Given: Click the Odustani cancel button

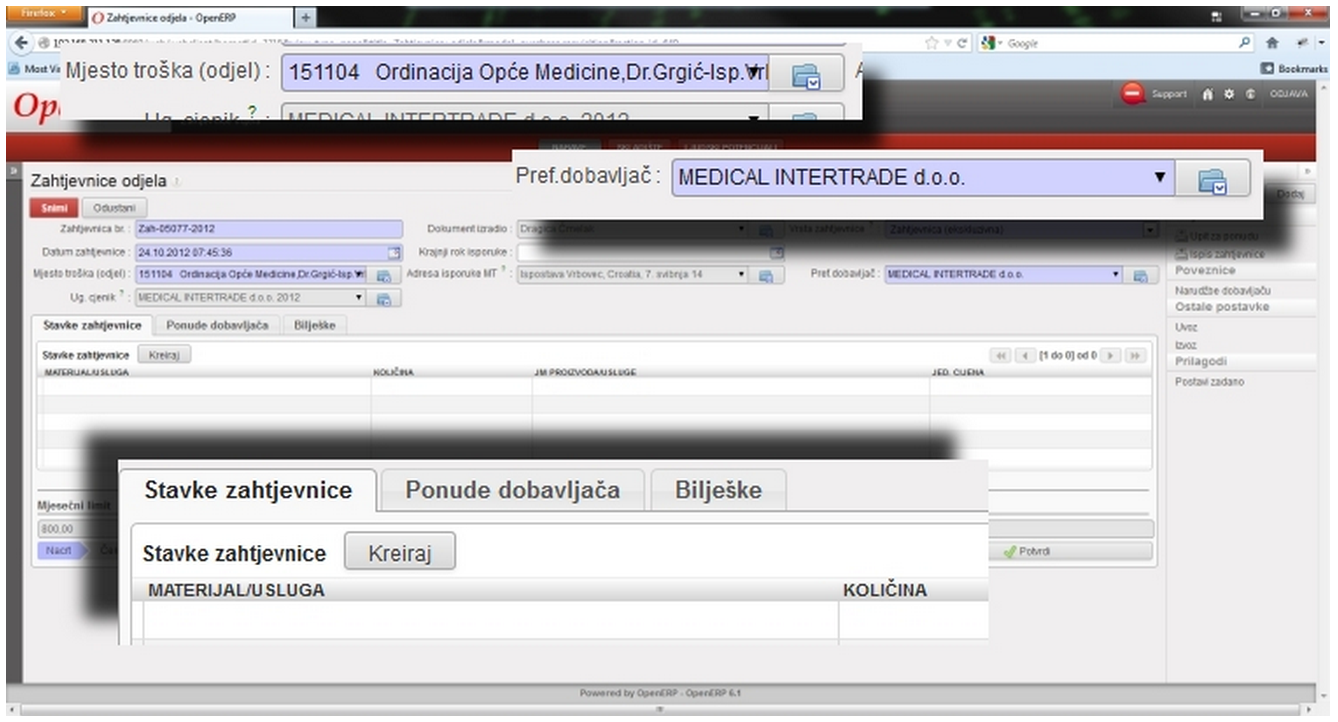Looking at the screenshot, I should (x=114, y=208).
